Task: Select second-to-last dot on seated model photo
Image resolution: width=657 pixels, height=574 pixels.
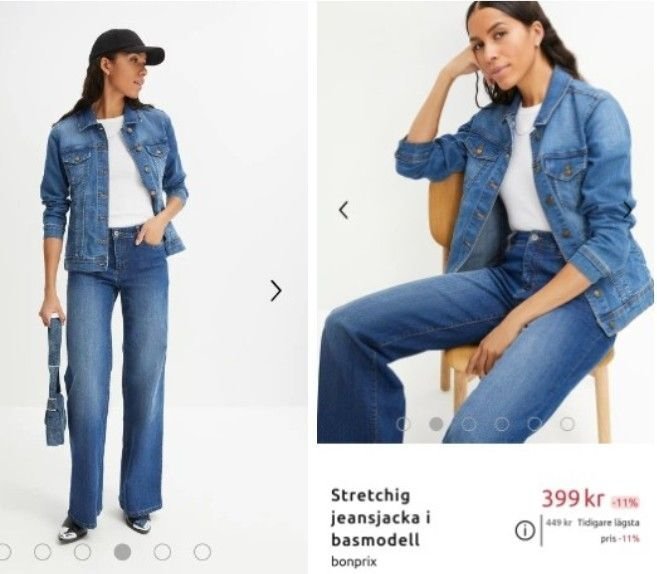Action: click(x=535, y=424)
